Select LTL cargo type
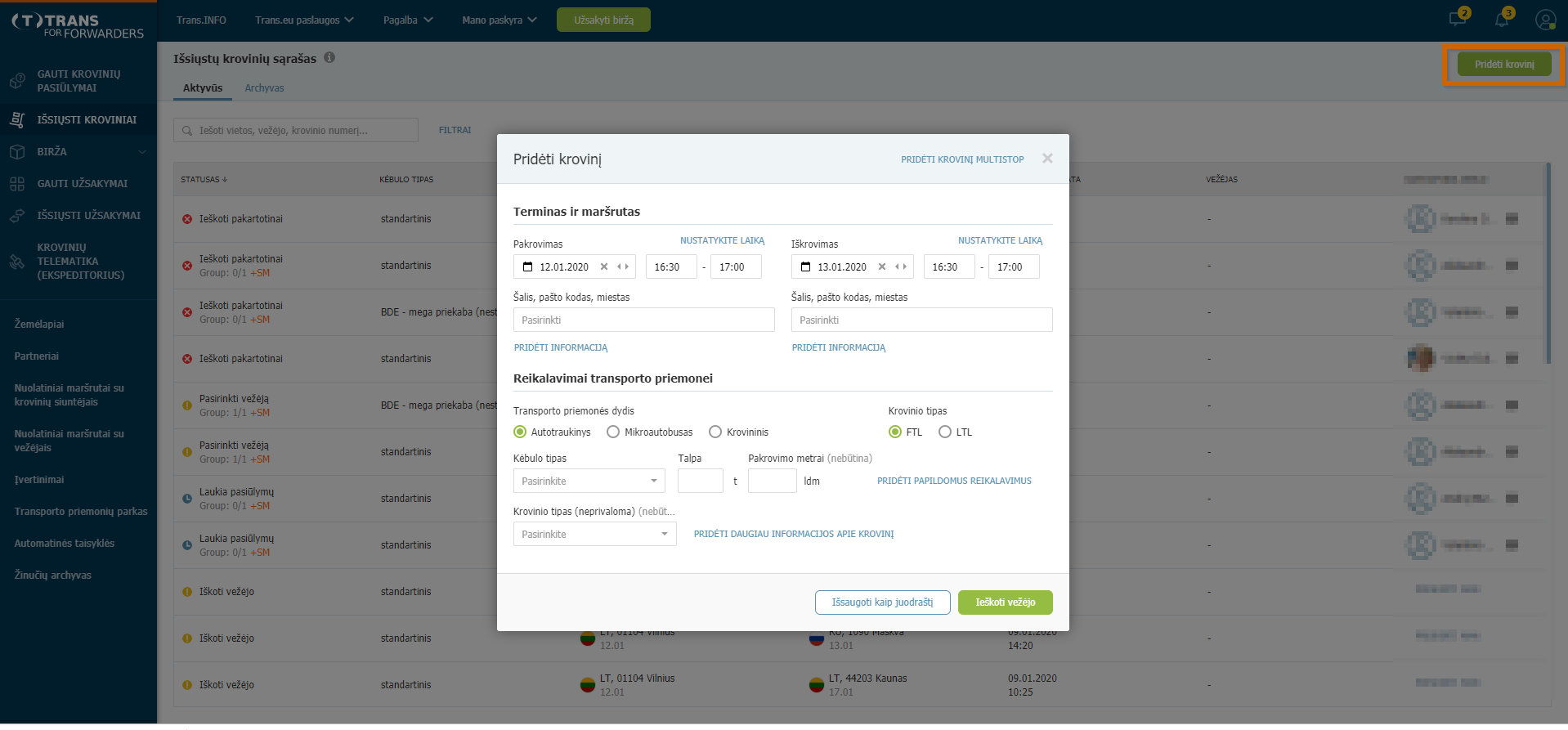This screenshot has width=1568, height=730. (x=945, y=432)
